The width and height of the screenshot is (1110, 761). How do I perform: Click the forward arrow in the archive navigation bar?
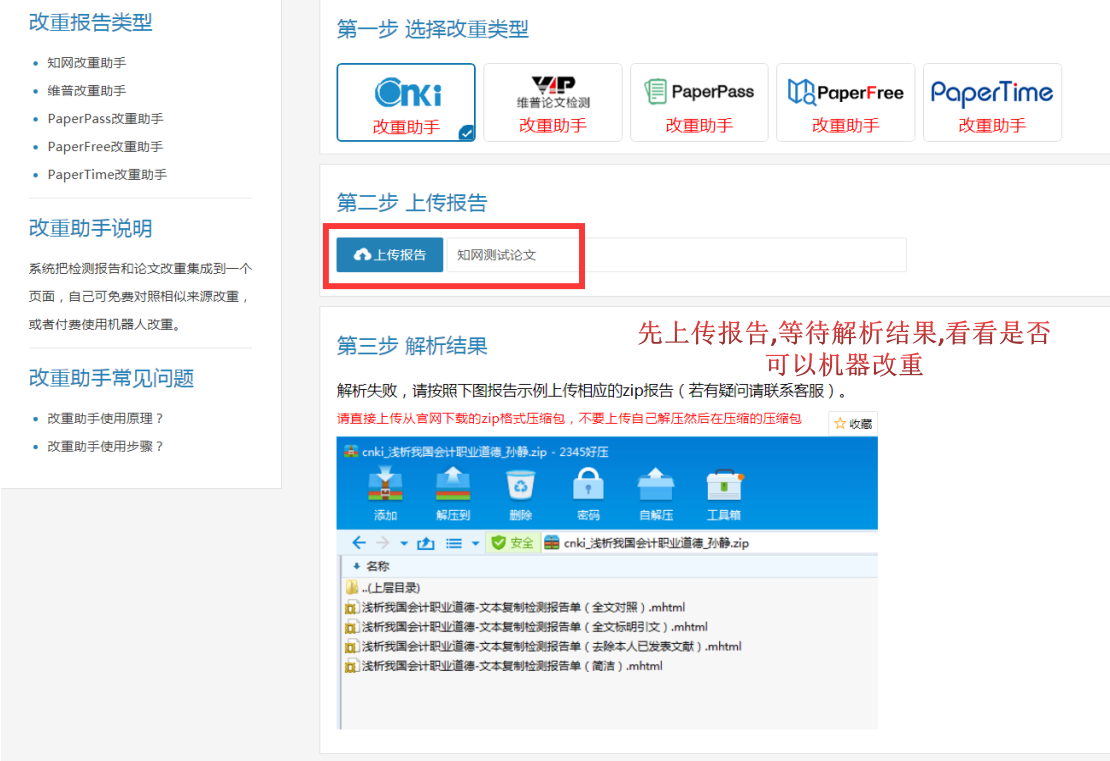383,543
